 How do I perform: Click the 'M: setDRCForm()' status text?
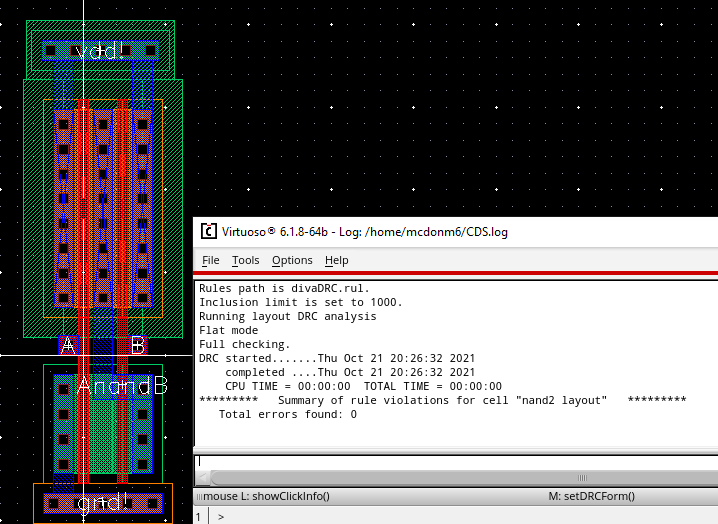pyautogui.click(x=591, y=496)
